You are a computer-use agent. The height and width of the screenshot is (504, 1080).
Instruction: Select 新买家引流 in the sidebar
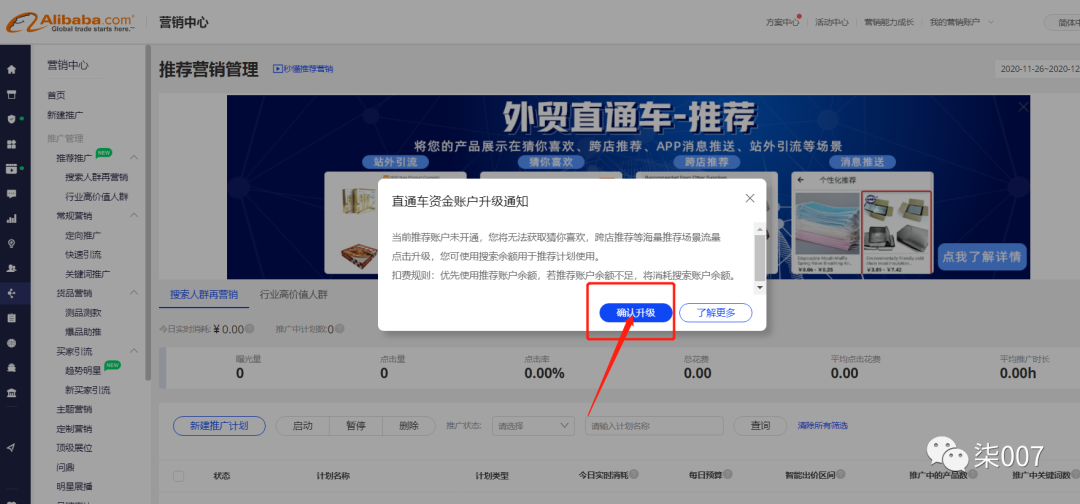point(88,390)
